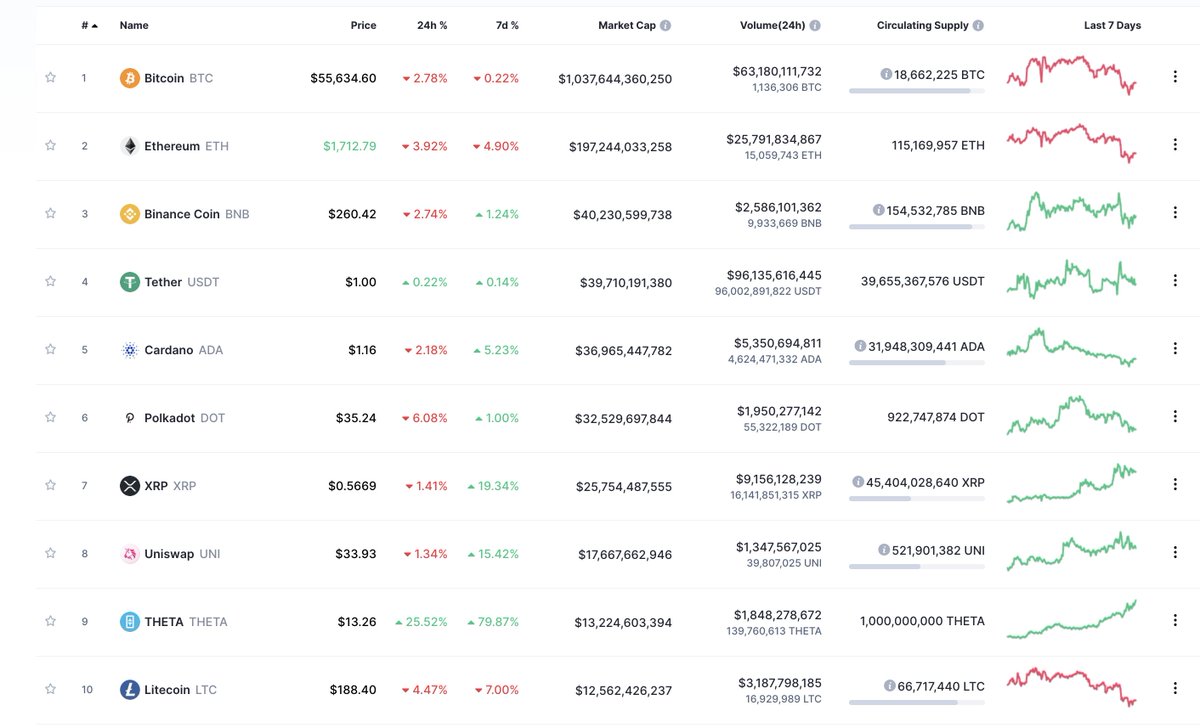Viewport: 1200px width, 728px height.
Task: Click the THETA logo icon
Action: [130, 622]
